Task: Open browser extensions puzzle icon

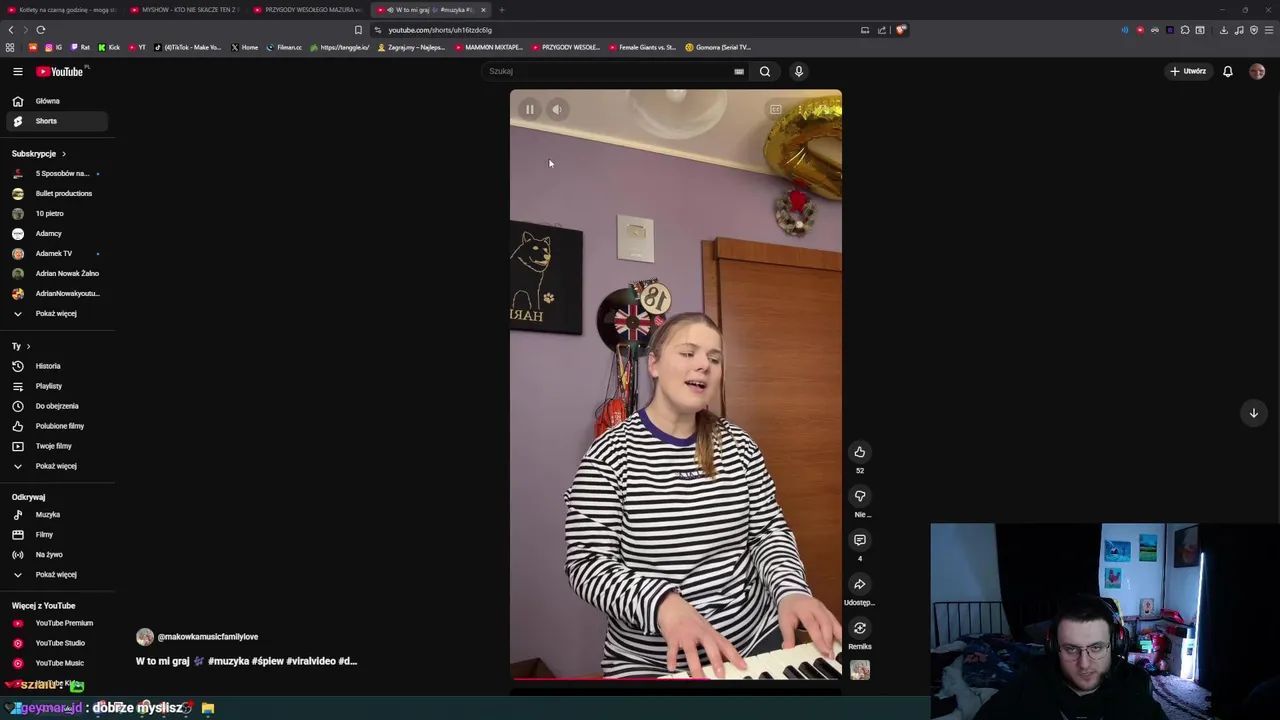Action: point(1185,30)
